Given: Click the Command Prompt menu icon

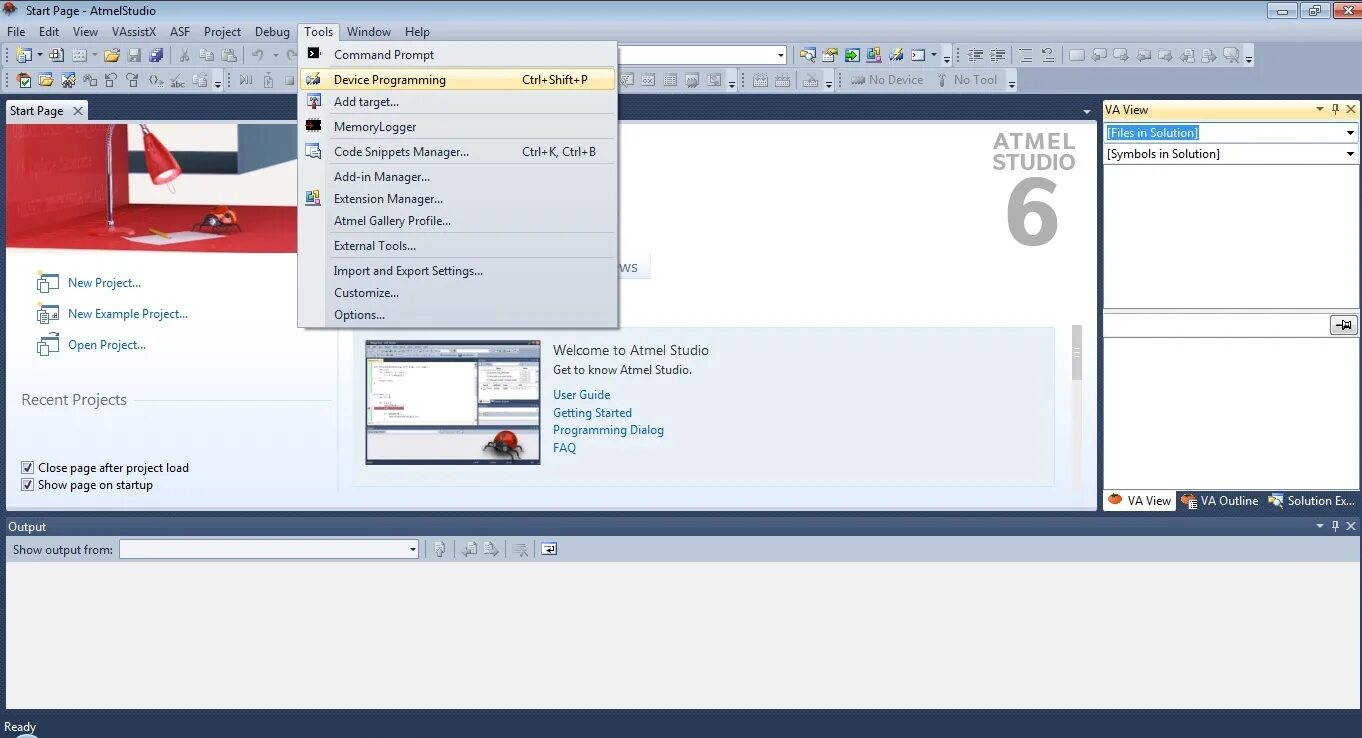Looking at the screenshot, I should click(314, 54).
